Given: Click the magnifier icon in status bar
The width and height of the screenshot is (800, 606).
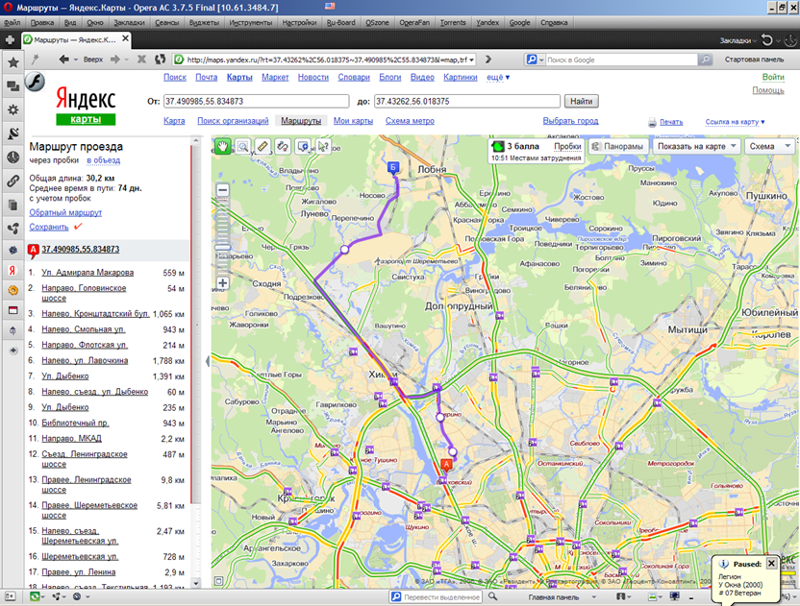Looking at the screenshot, I should point(492,596).
